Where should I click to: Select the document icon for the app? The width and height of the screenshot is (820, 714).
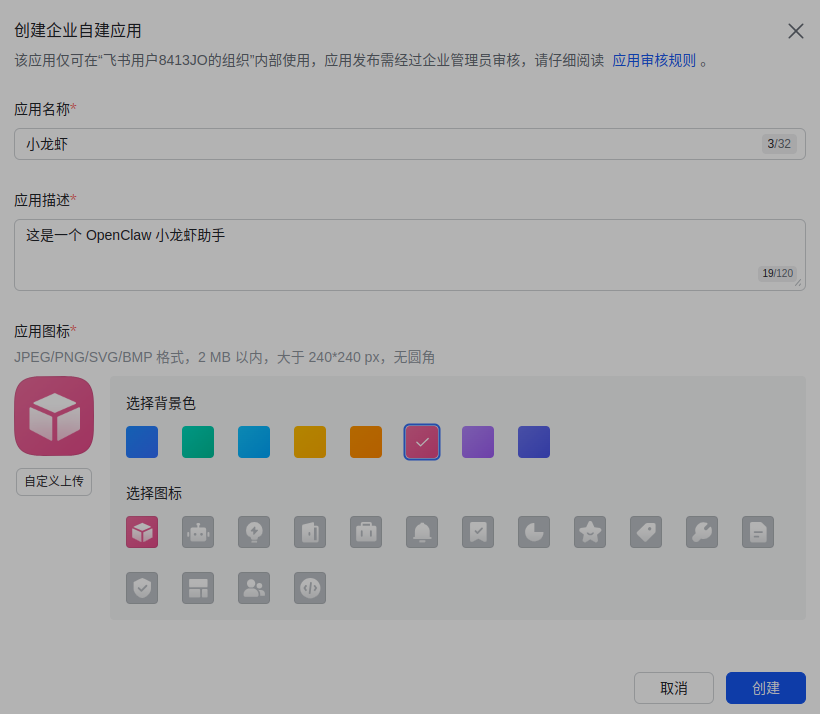758,532
